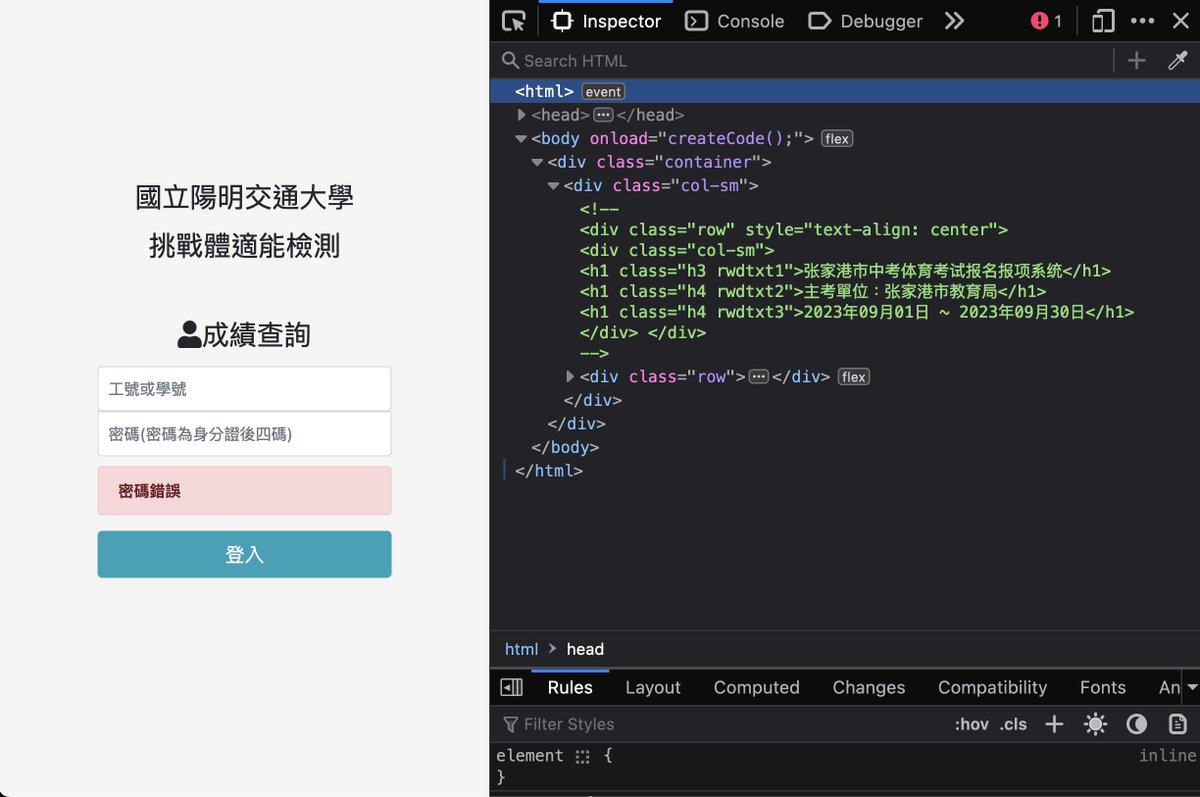
Task: Toggle the .cls classes panel
Action: pyautogui.click(x=1013, y=724)
